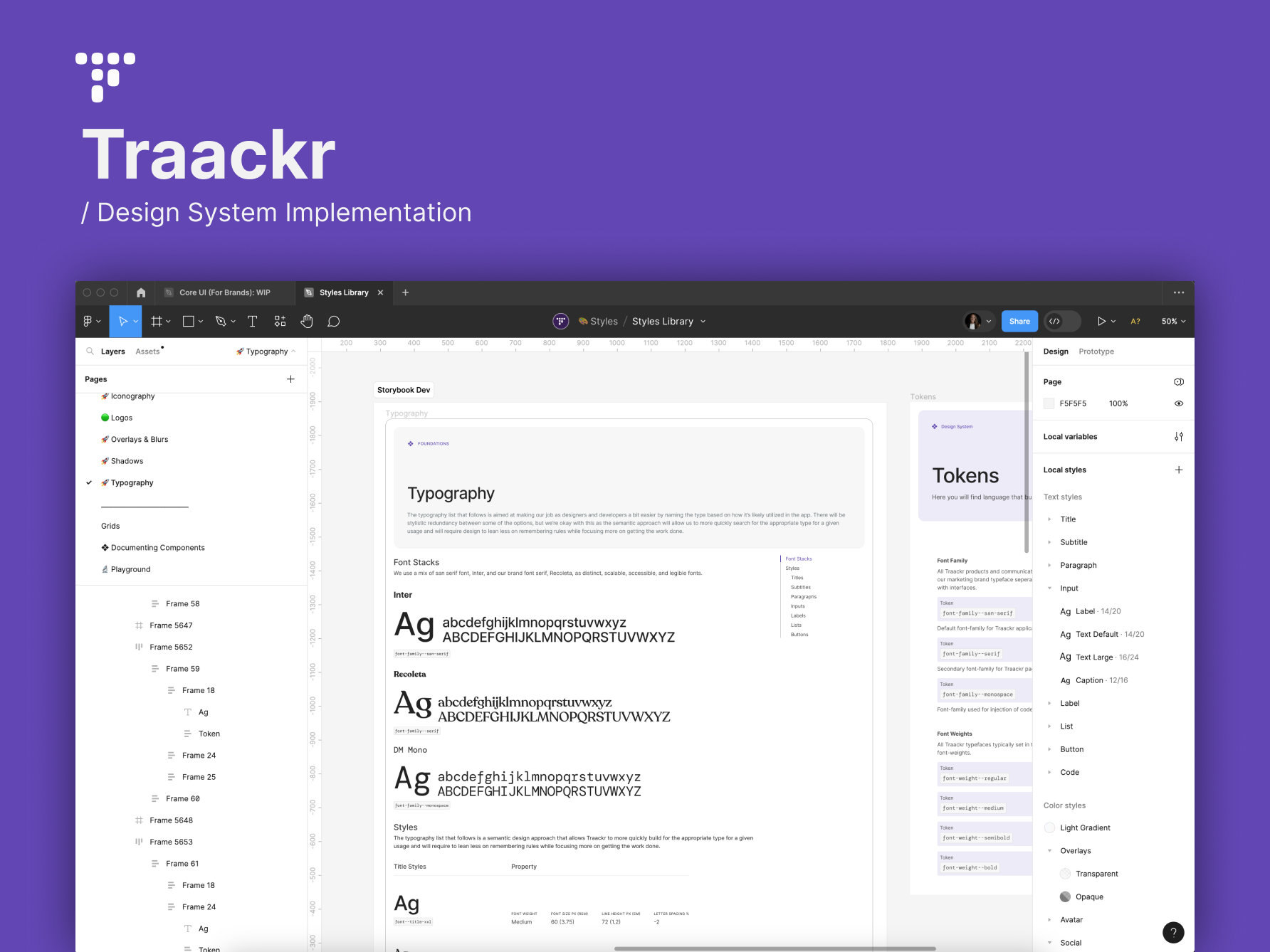1270x952 pixels.
Task: Click the Storybook Dev section label
Action: (x=404, y=390)
